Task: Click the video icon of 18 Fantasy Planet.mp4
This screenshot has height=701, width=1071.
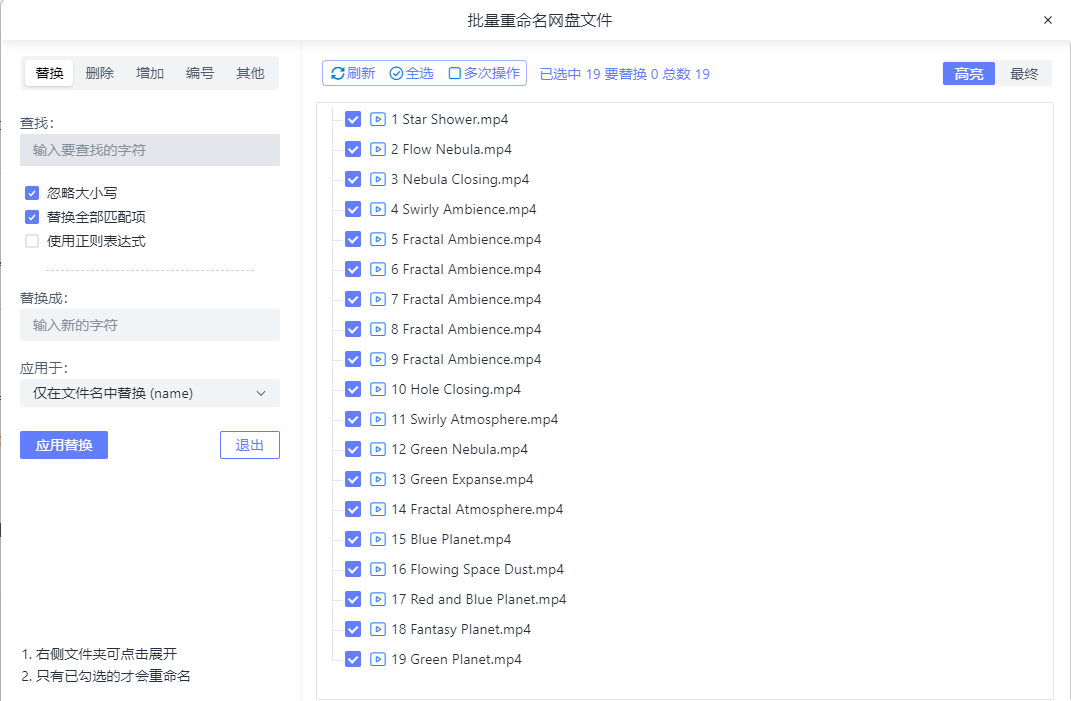Action: 378,630
